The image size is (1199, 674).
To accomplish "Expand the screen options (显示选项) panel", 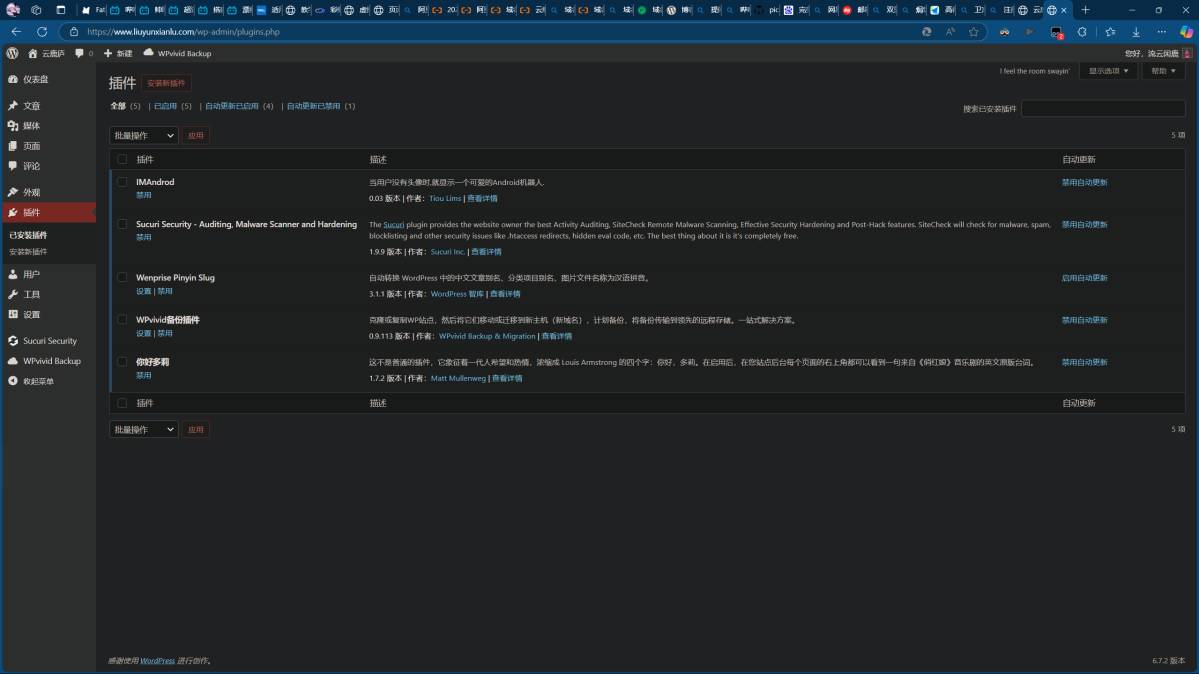I will coord(1108,72).
